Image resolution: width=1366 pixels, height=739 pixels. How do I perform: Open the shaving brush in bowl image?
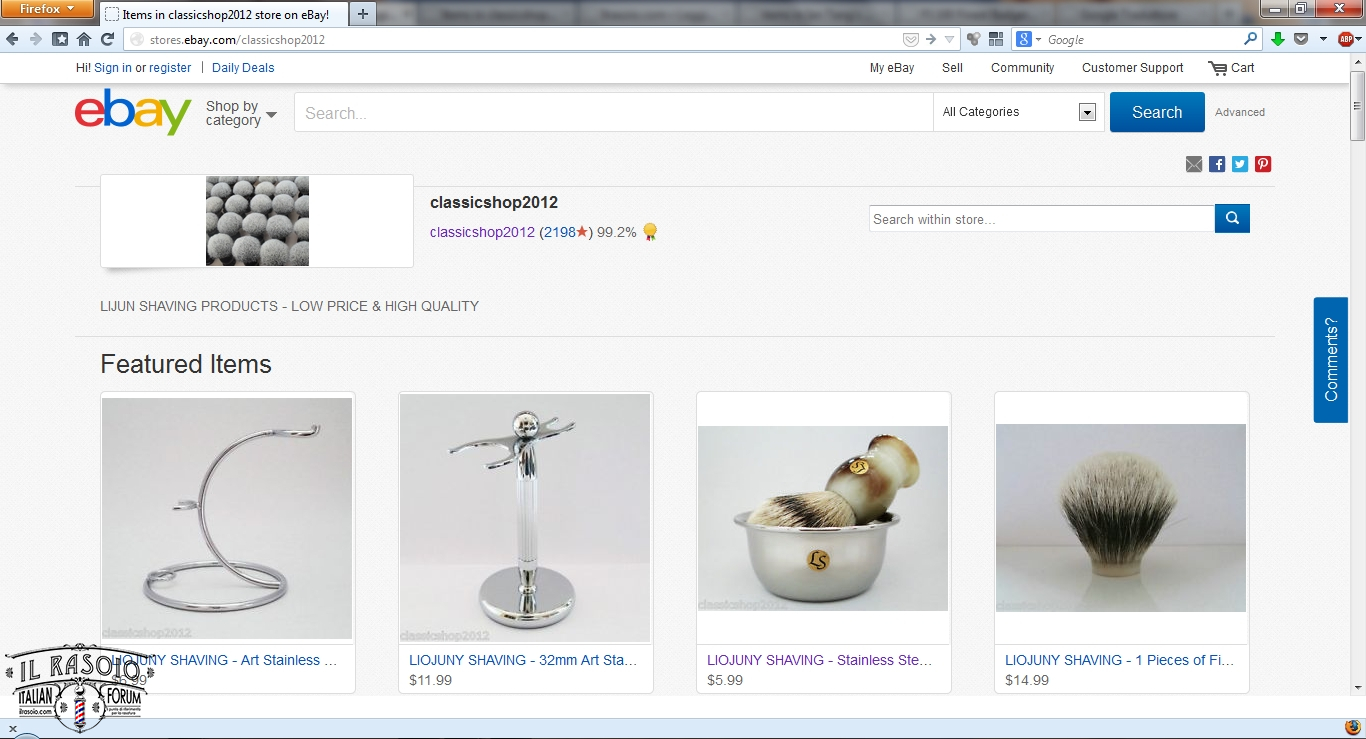point(823,518)
